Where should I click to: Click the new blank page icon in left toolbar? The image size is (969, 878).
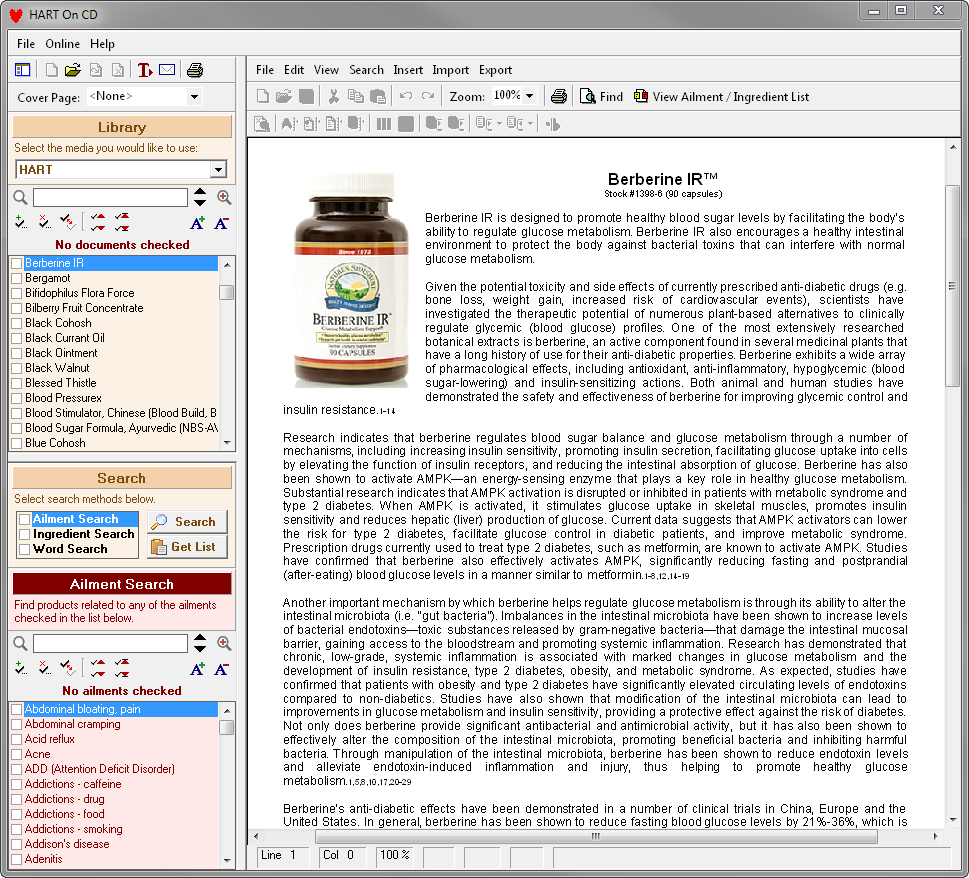click(52, 70)
